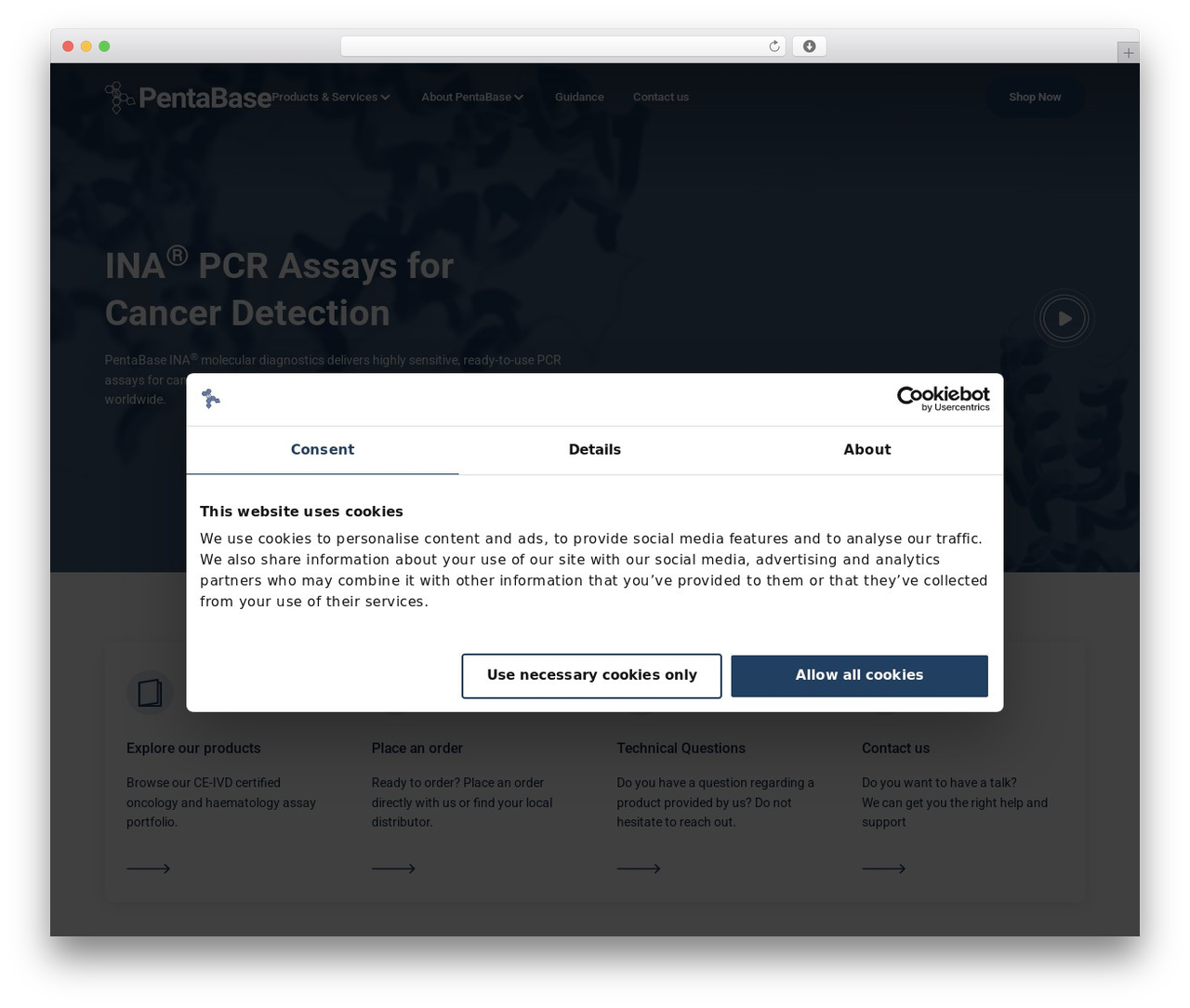Image resolution: width=1190 pixels, height=1008 pixels.
Task: Select the Consent tab
Action: coord(323,450)
